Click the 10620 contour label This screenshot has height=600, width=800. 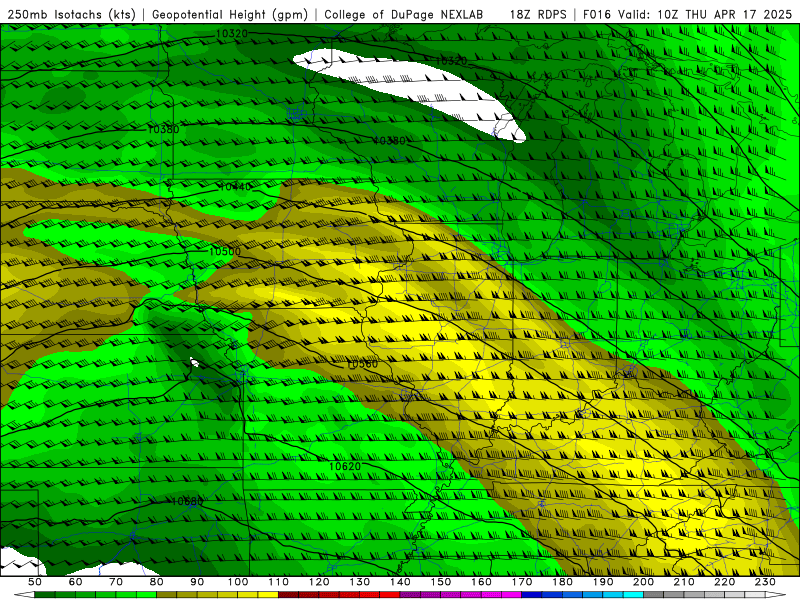tap(344, 466)
